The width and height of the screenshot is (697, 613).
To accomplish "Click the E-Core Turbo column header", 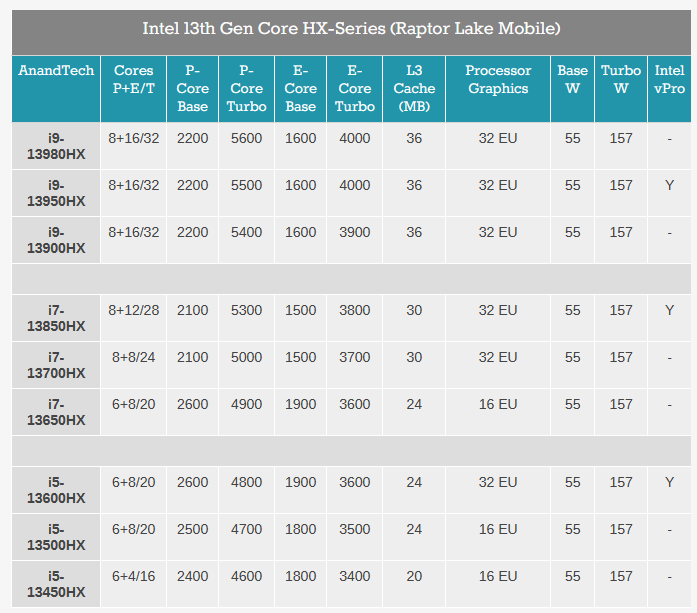I will [x=354, y=88].
